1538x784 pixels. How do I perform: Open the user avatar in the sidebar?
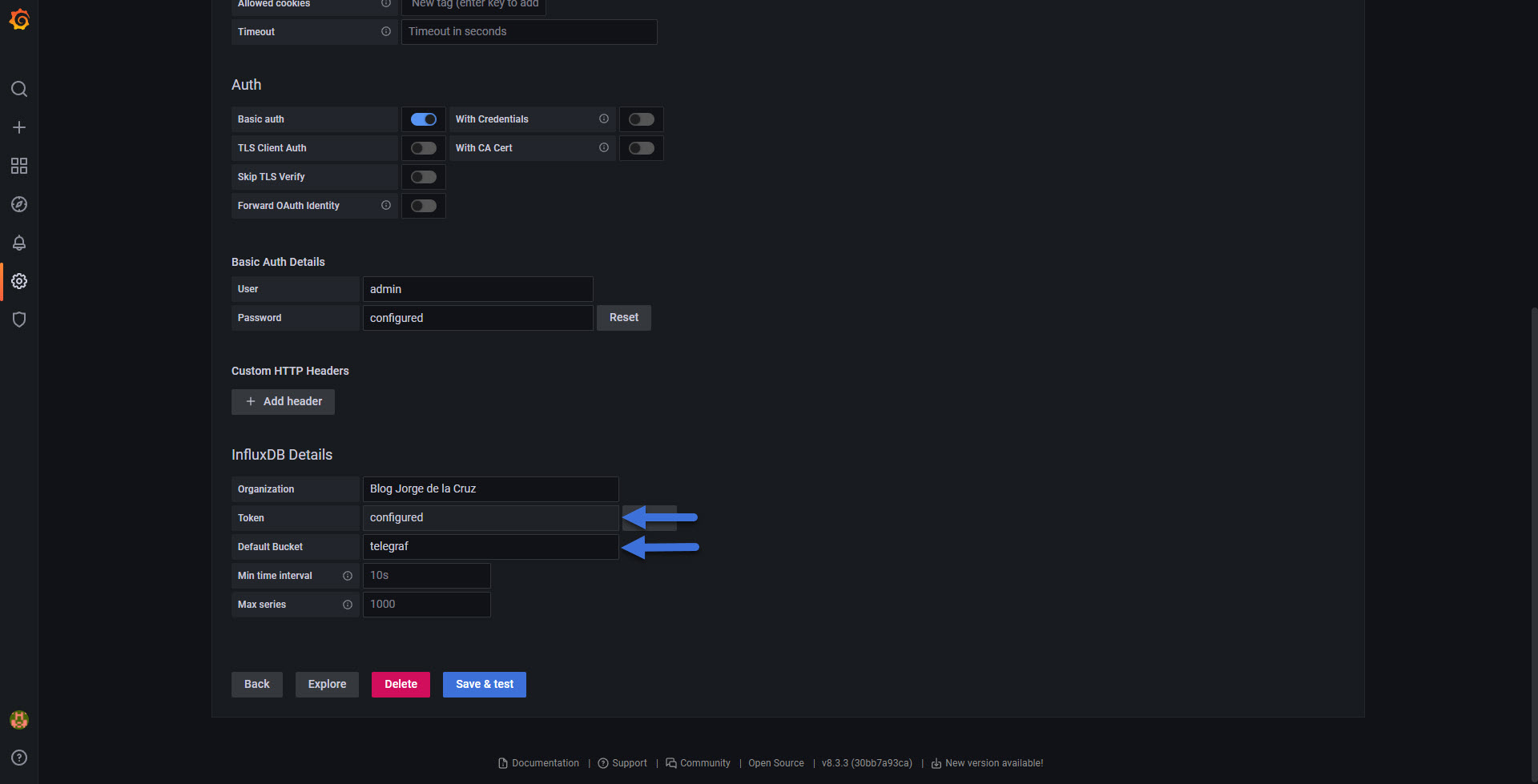[19, 720]
